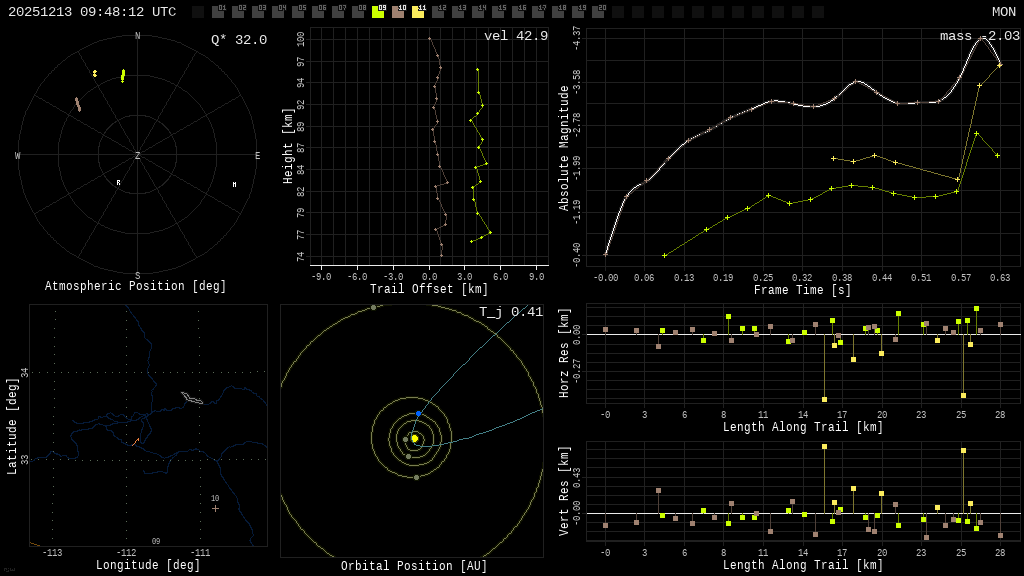Click the mass -2.03 readout

click(x=979, y=36)
